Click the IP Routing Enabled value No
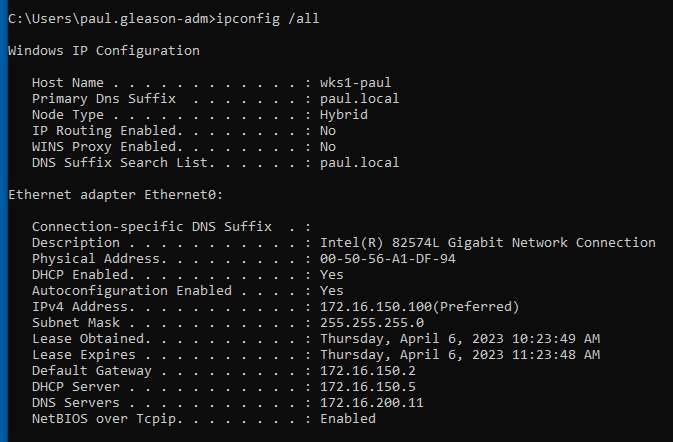Image resolution: width=673 pixels, height=442 pixels. point(328,130)
